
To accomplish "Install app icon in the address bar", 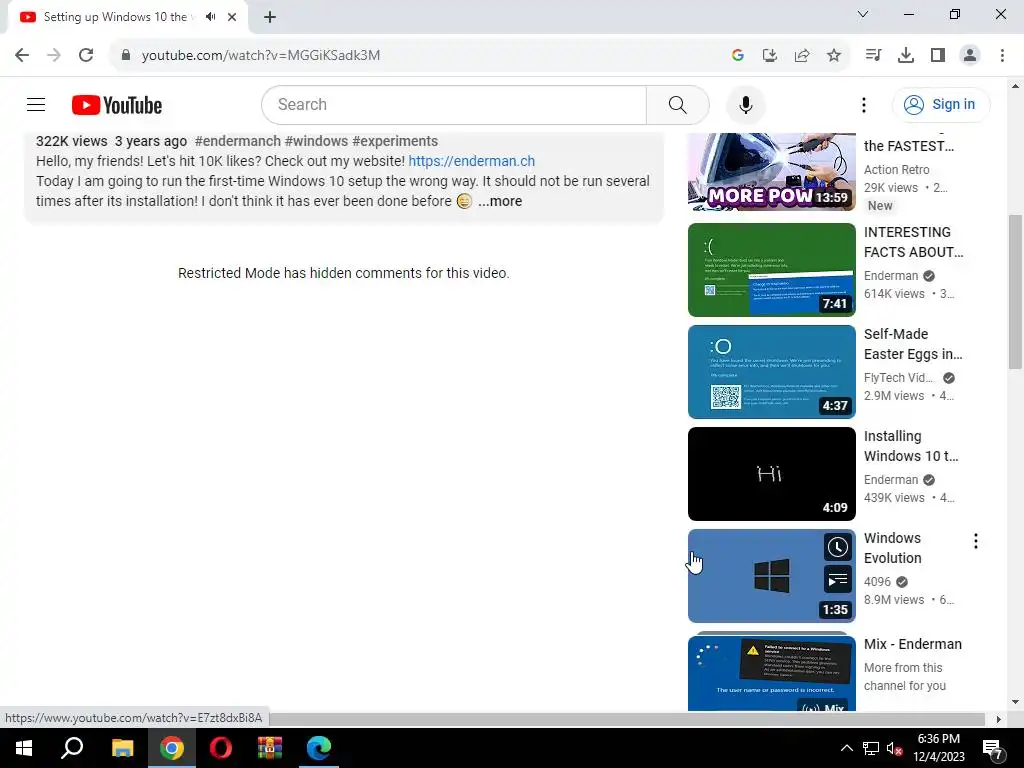I will [769, 55].
